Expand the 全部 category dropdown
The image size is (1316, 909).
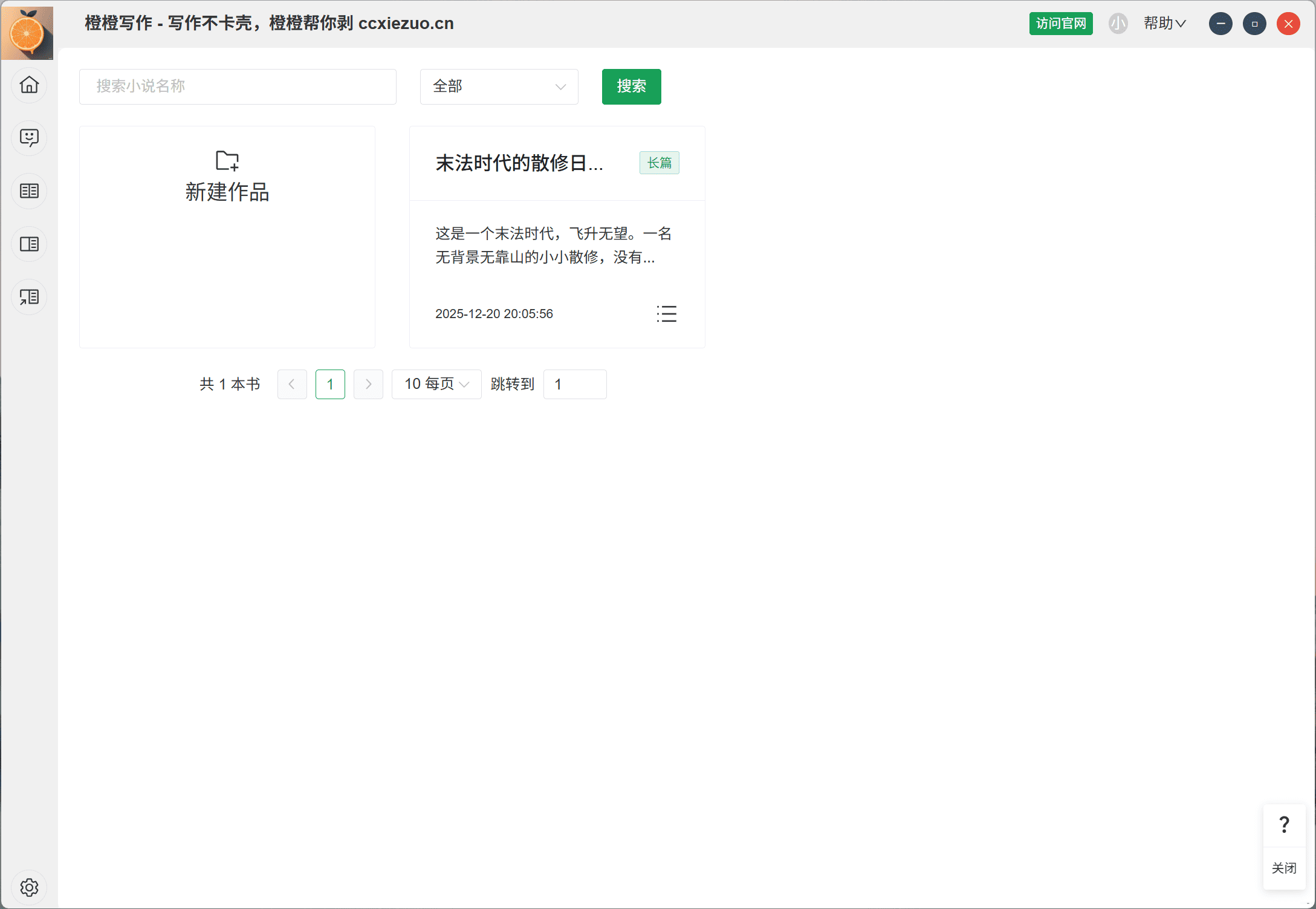click(x=499, y=86)
